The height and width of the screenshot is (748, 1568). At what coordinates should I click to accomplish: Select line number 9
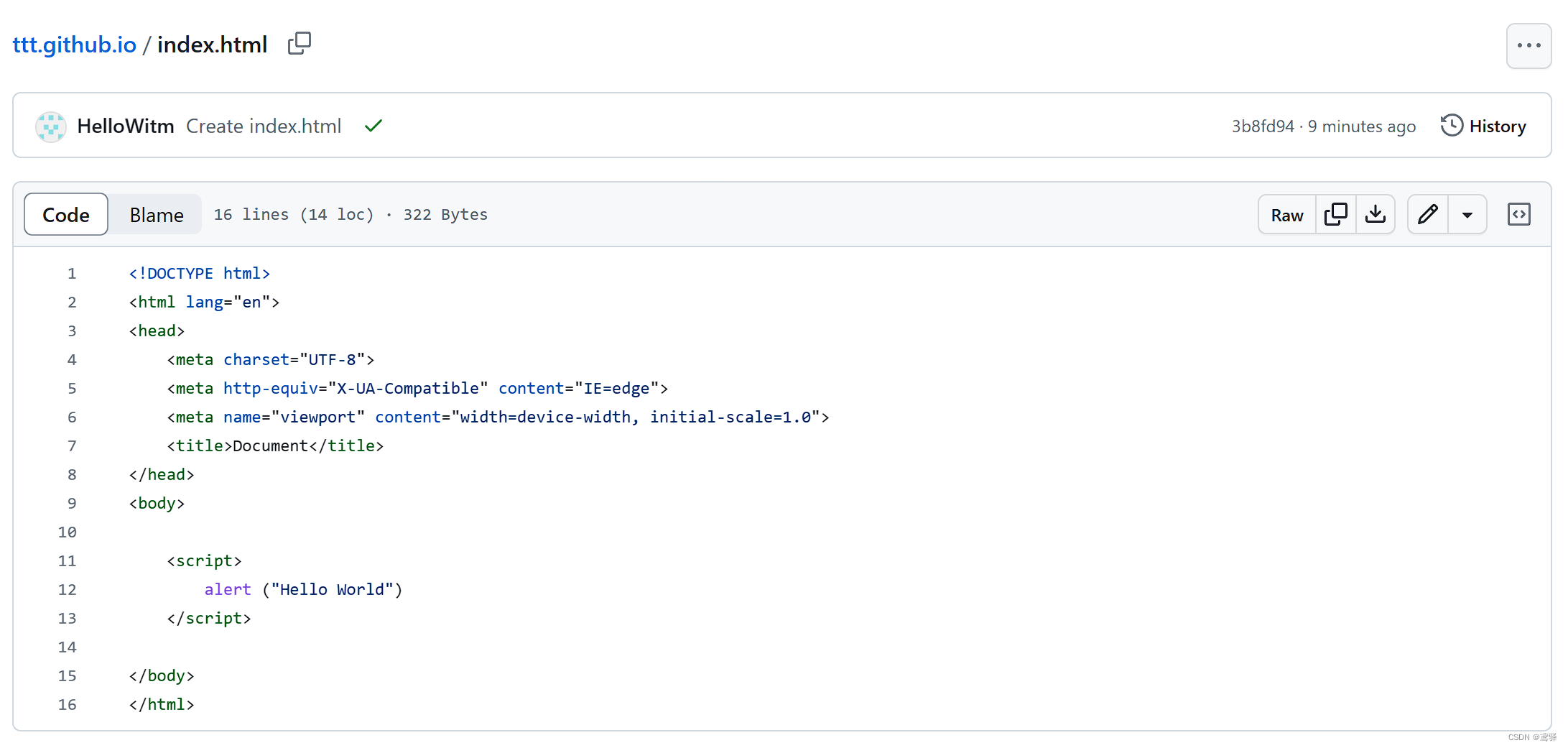pyautogui.click(x=72, y=503)
